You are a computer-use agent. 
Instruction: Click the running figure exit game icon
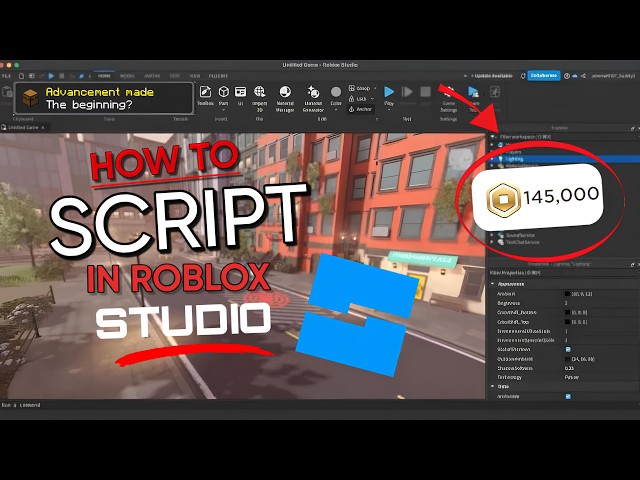tap(495, 92)
